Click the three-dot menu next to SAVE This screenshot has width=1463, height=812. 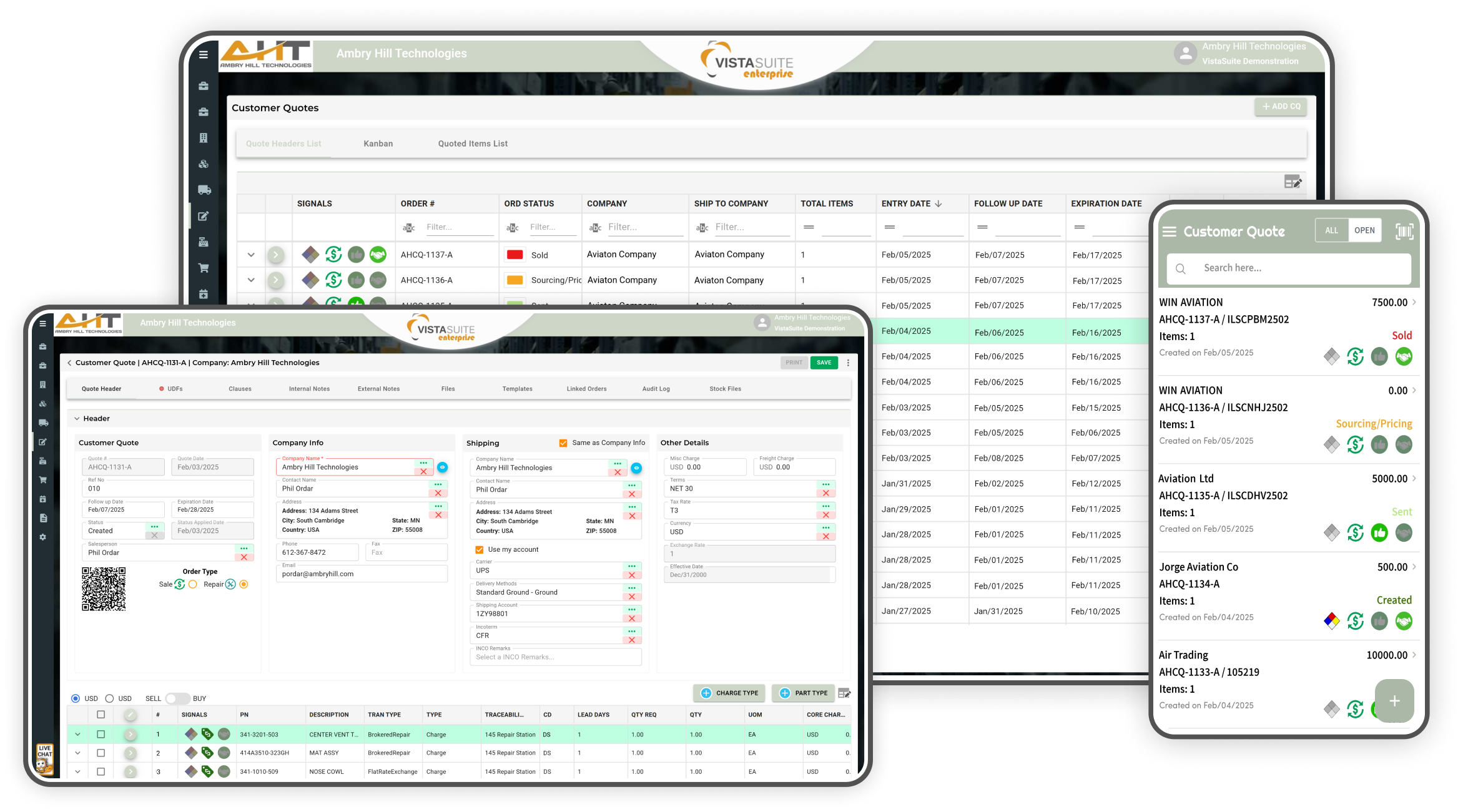pyautogui.click(x=848, y=363)
